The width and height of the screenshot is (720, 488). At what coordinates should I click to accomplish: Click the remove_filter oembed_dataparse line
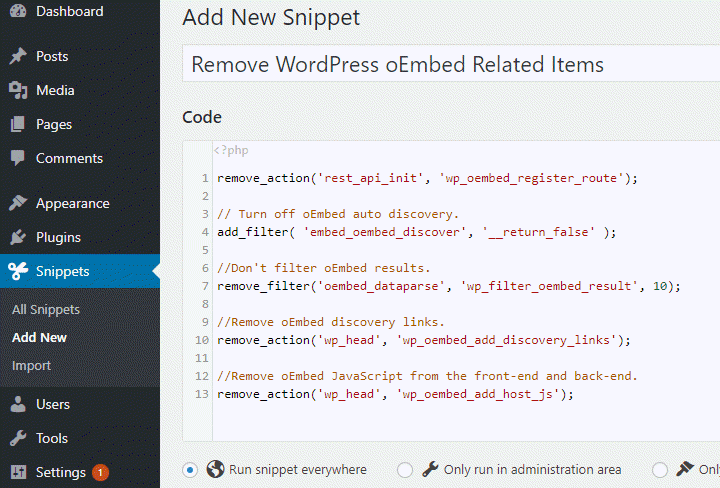point(449,286)
